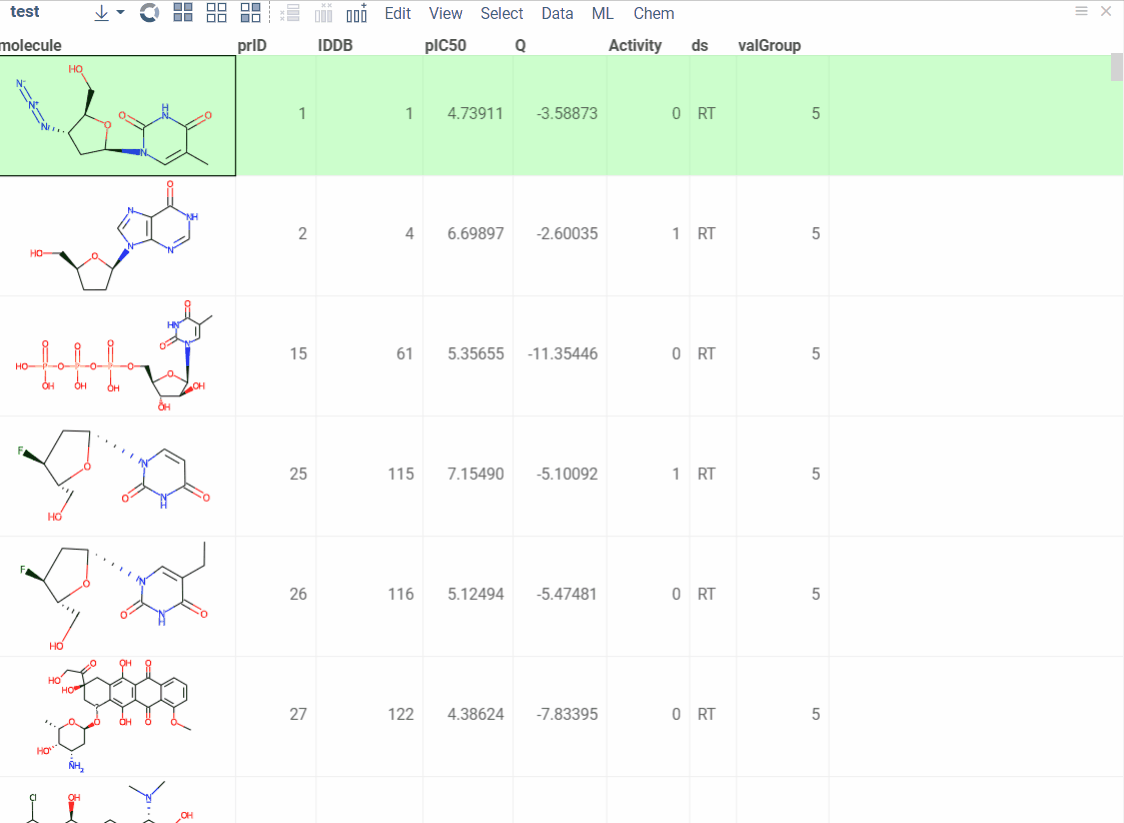Click Q cell -5.10092
Viewport: 1124px width, 823px height.
click(x=566, y=474)
